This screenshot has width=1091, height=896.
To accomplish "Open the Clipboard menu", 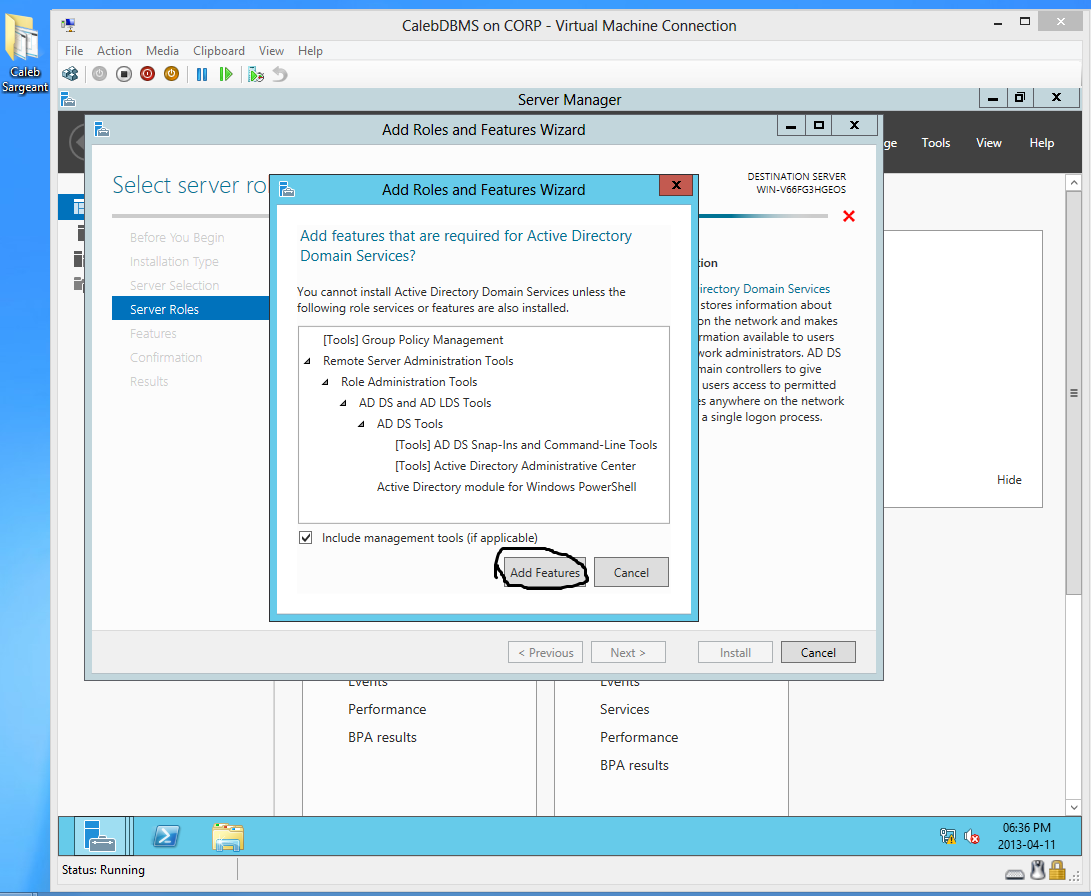I will point(218,51).
